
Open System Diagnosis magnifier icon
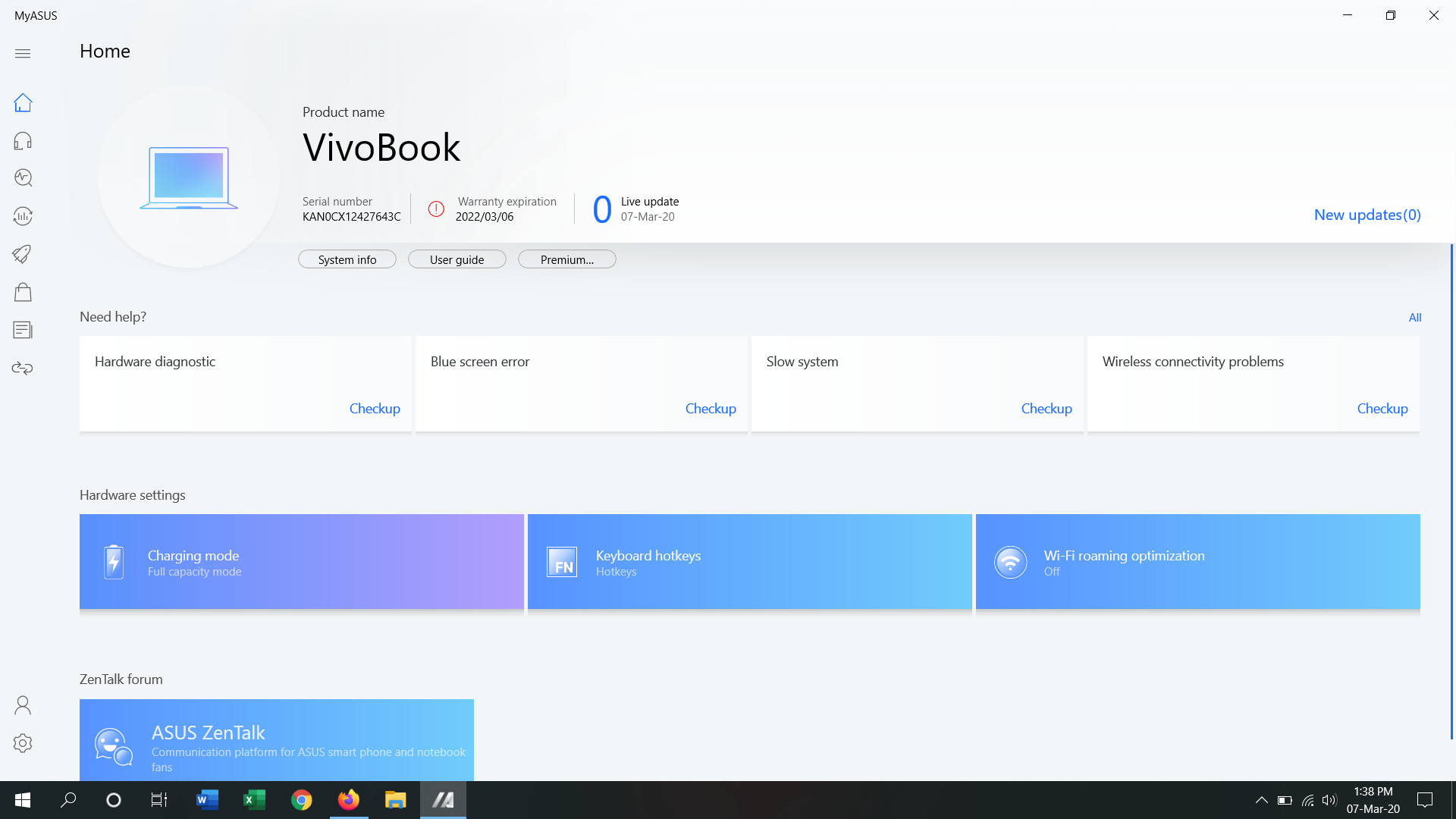23,178
